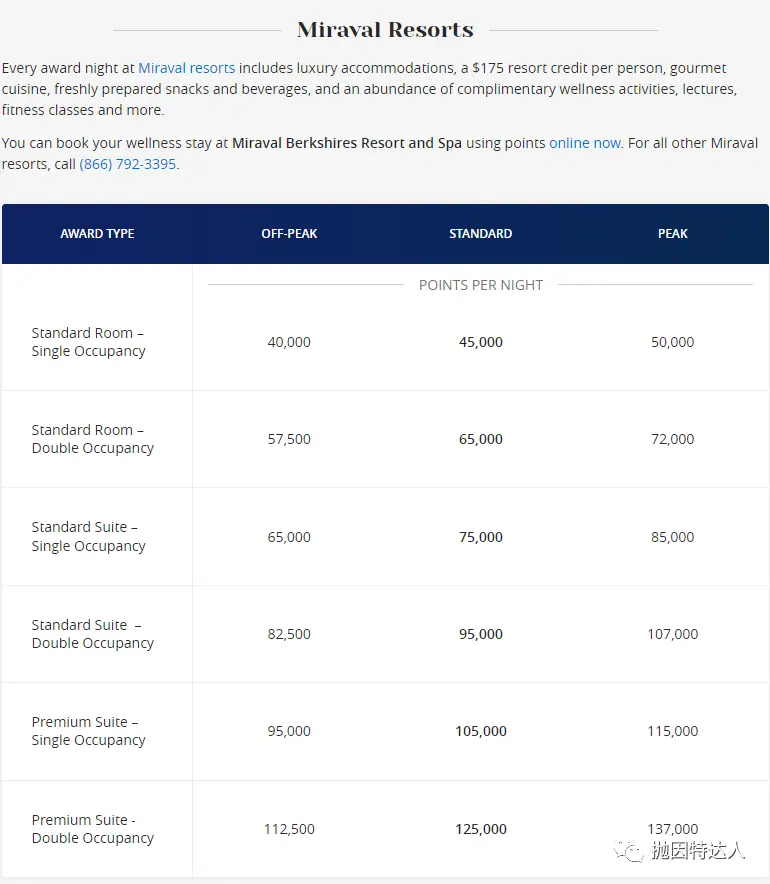The image size is (770, 884).
Task: Click the 112,500 off-peak value
Action: [x=289, y=829]
